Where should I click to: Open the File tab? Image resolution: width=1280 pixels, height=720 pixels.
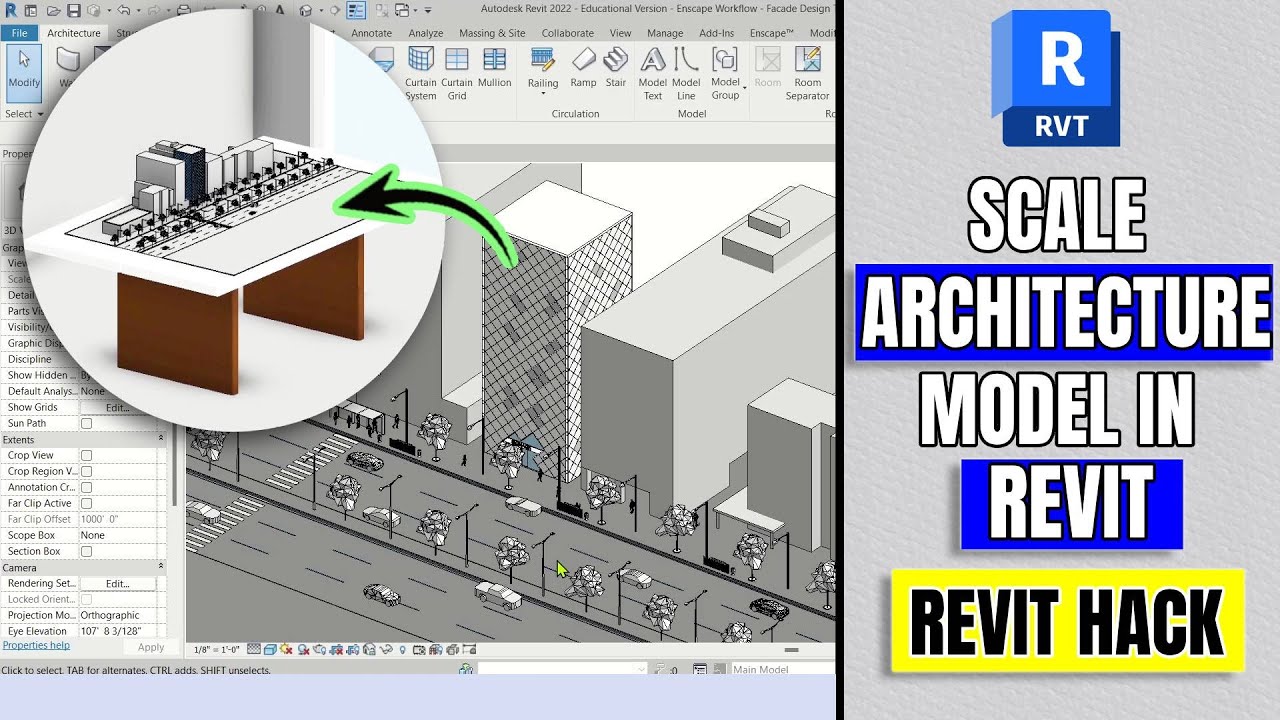(x=19, y=33)
